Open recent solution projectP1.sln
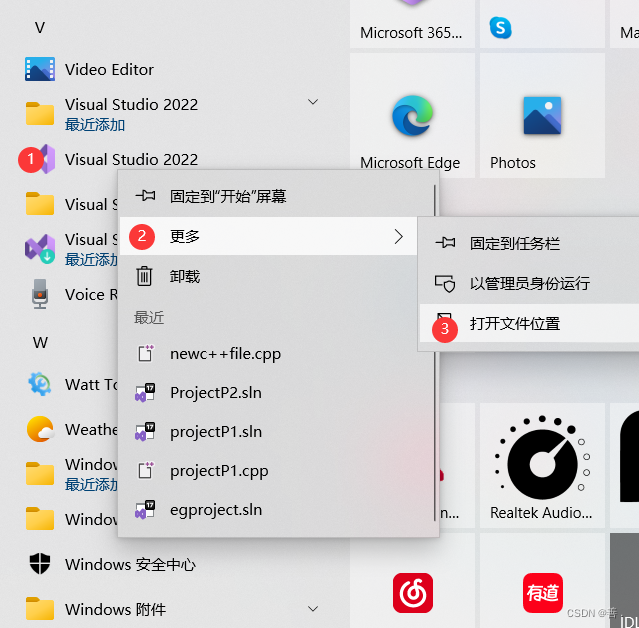This screenshot has width=639, height=628. pos(278,432)
